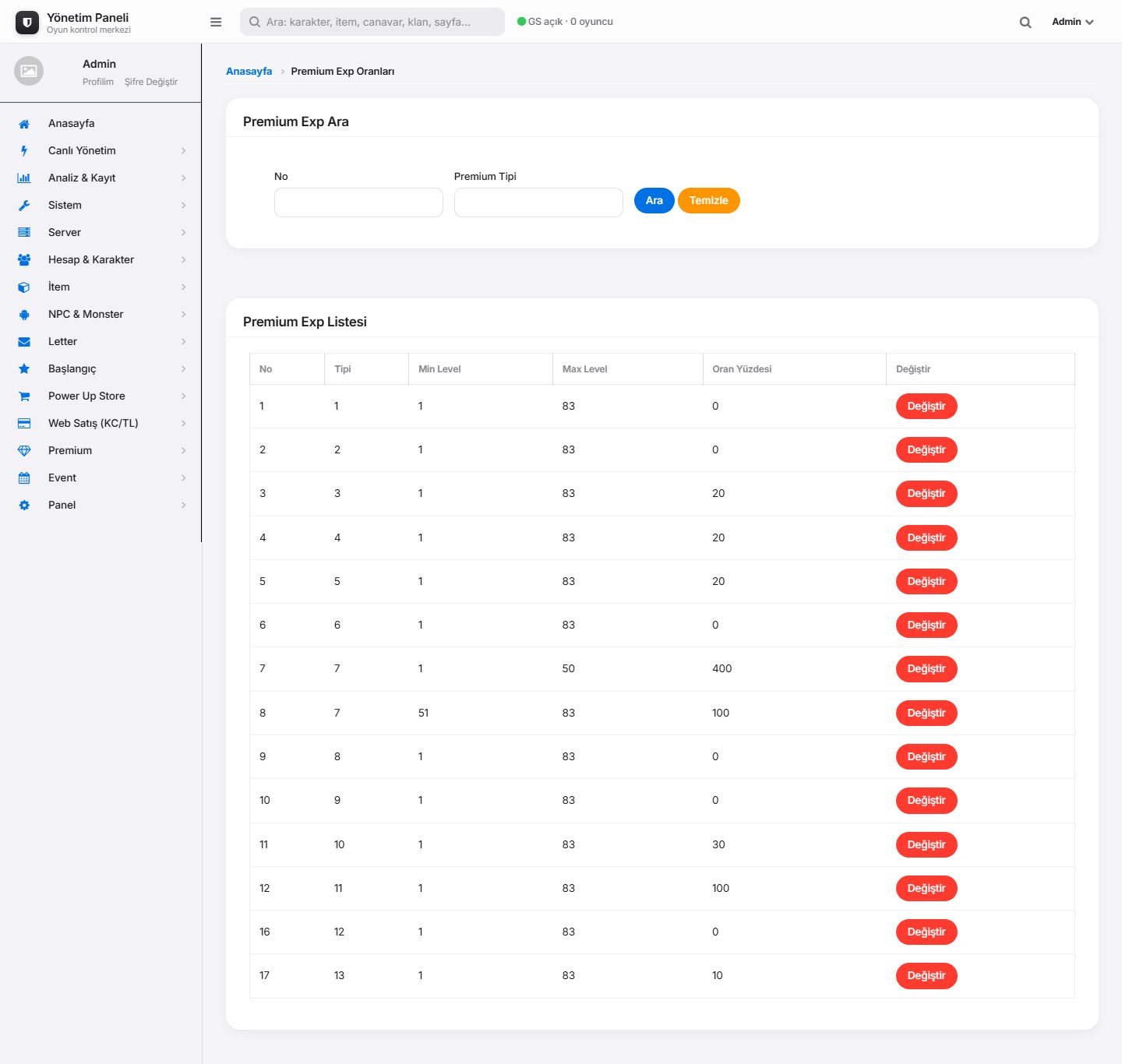This screenshot has width=1122, height=1064.
Task: Click the Analiz & Kayıt chart icon
Action: (x=24, y=178)
